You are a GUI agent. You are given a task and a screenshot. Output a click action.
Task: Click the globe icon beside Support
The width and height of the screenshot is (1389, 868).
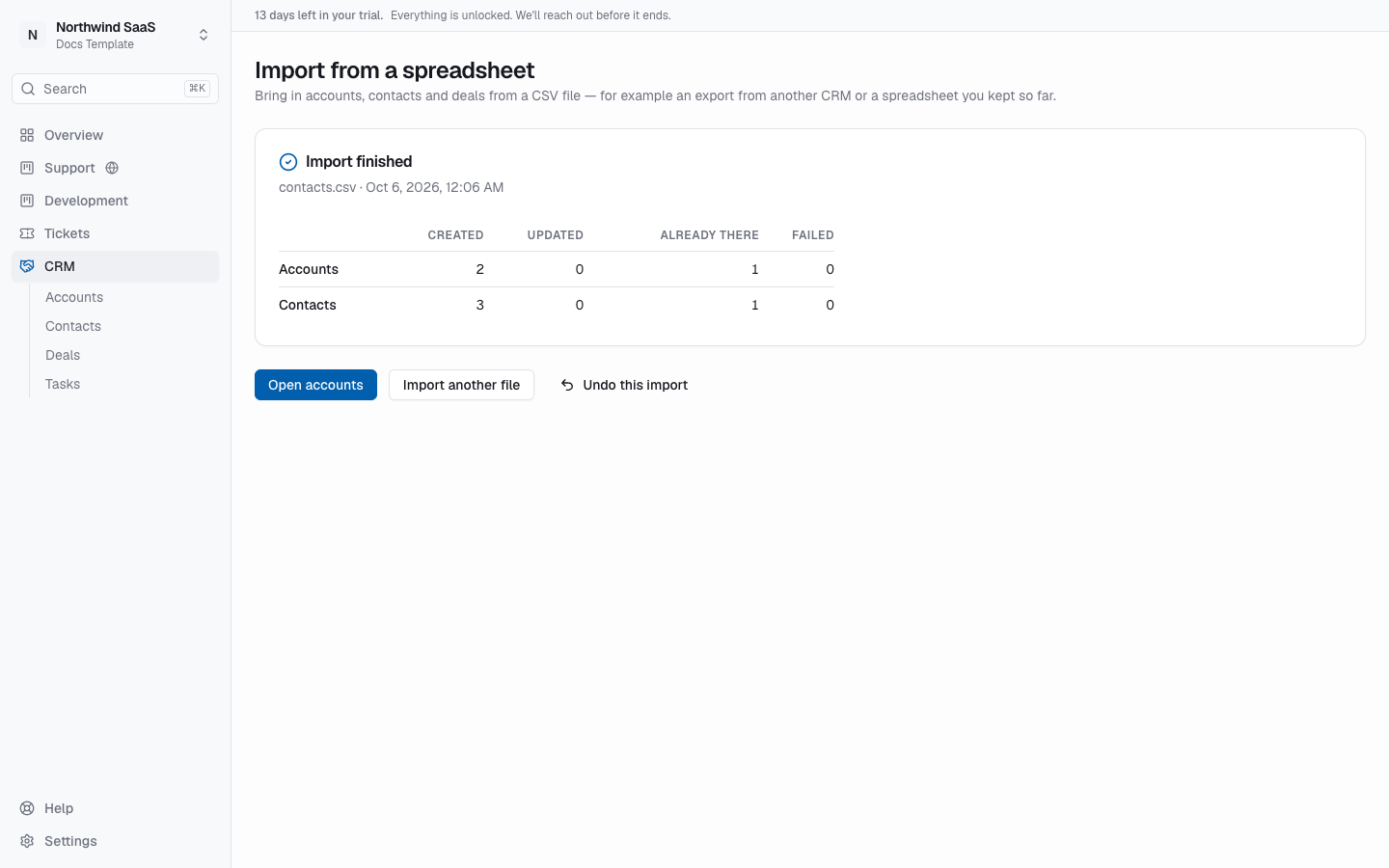(112, 168)
